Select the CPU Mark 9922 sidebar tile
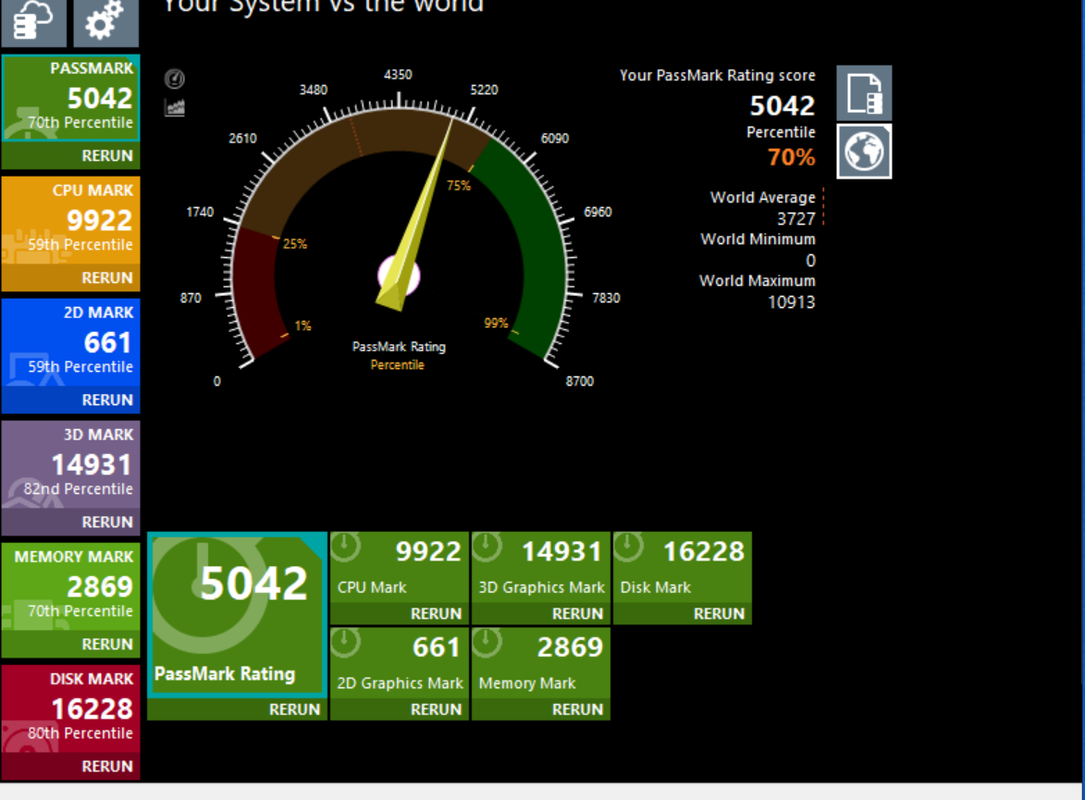1085x800 pixels. click(x=71, y=221)
